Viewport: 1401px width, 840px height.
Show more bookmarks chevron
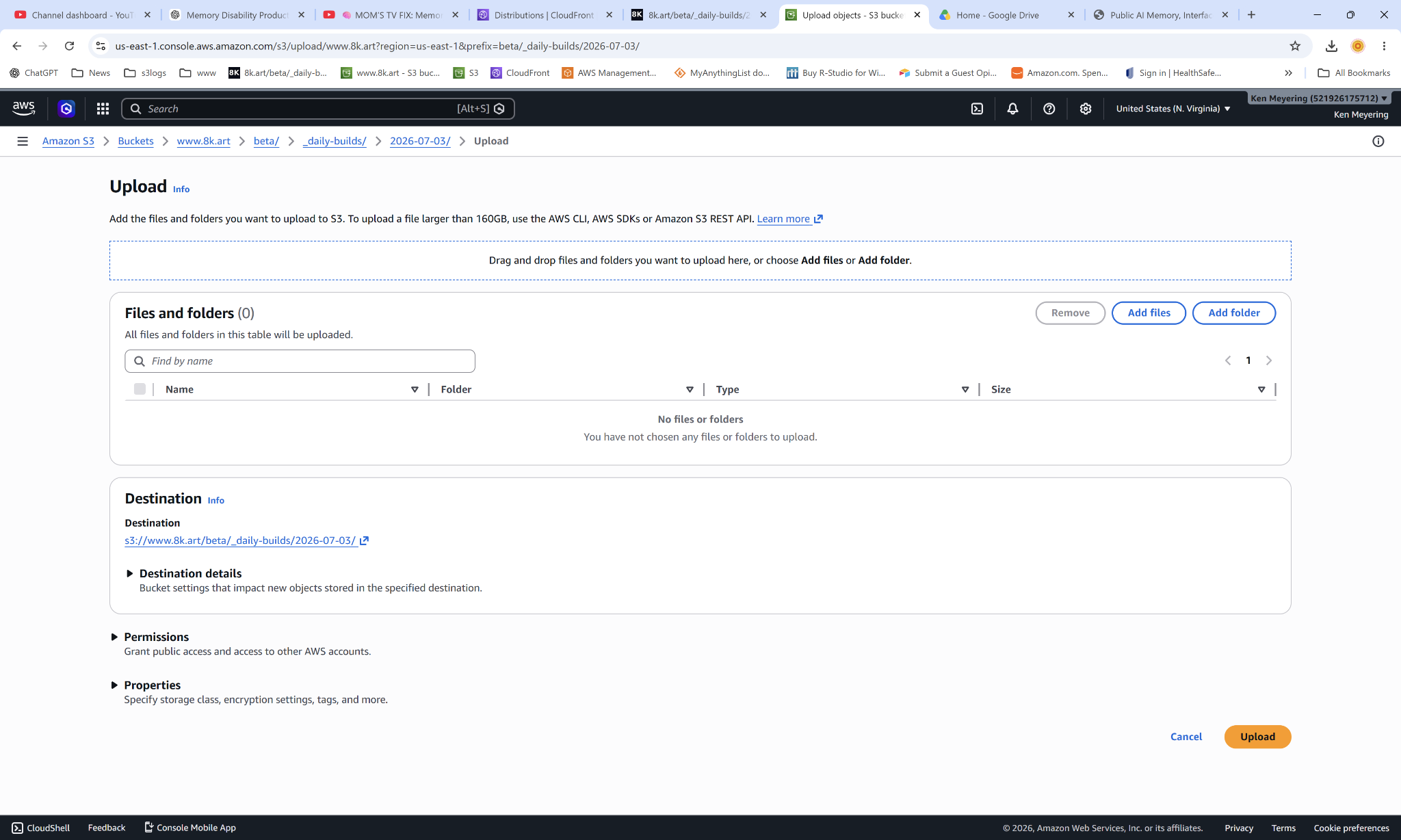click(x=1288, y=73)
